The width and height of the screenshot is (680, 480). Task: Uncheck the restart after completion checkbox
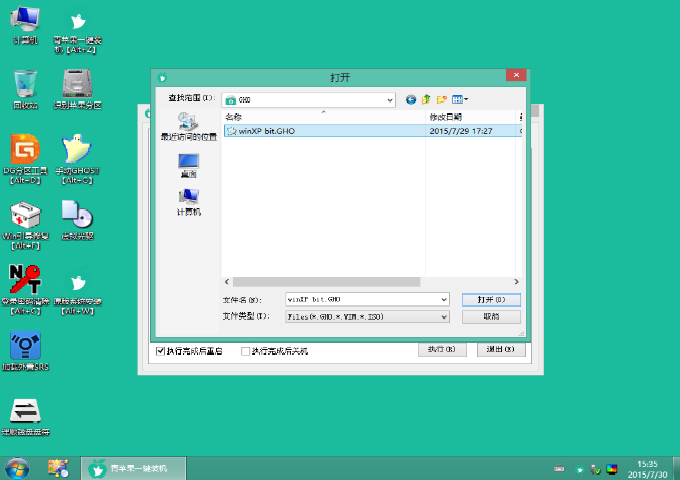pyautogui.click(x=160, y=351)
